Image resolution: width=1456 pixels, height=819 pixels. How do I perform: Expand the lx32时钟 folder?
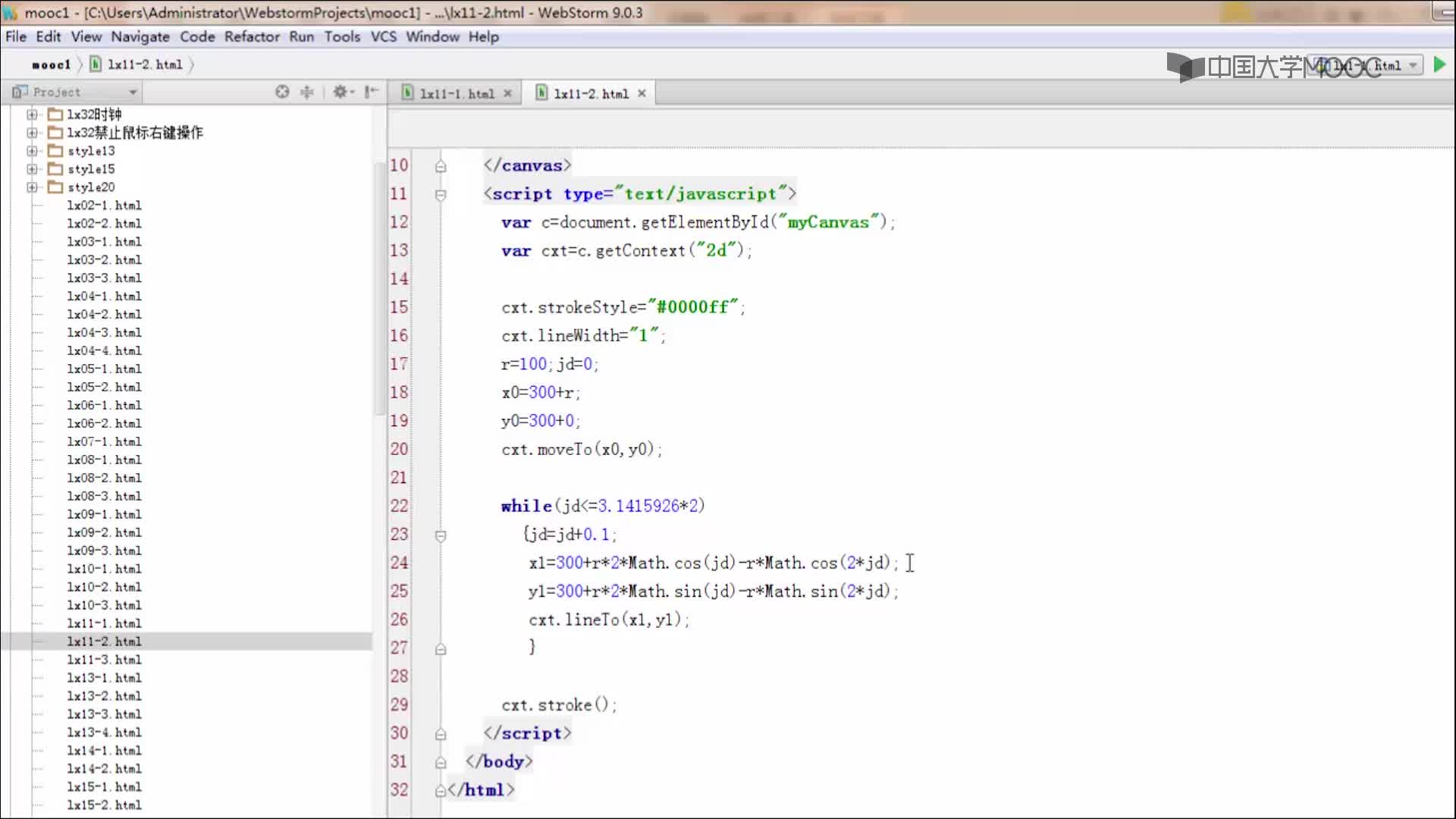tap(32, 115)
